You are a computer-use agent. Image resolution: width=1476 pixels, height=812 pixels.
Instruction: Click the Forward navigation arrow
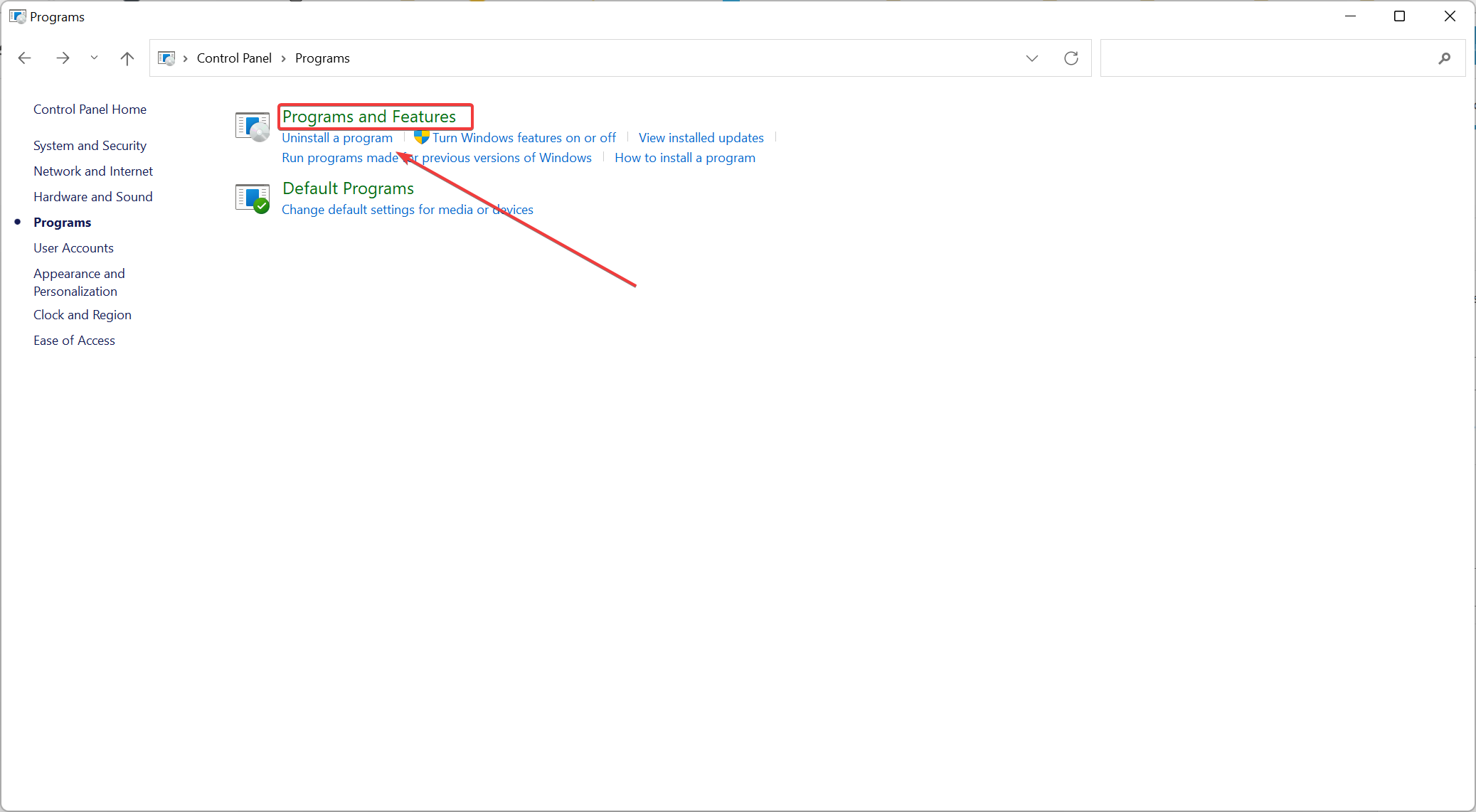coord(63,58)
